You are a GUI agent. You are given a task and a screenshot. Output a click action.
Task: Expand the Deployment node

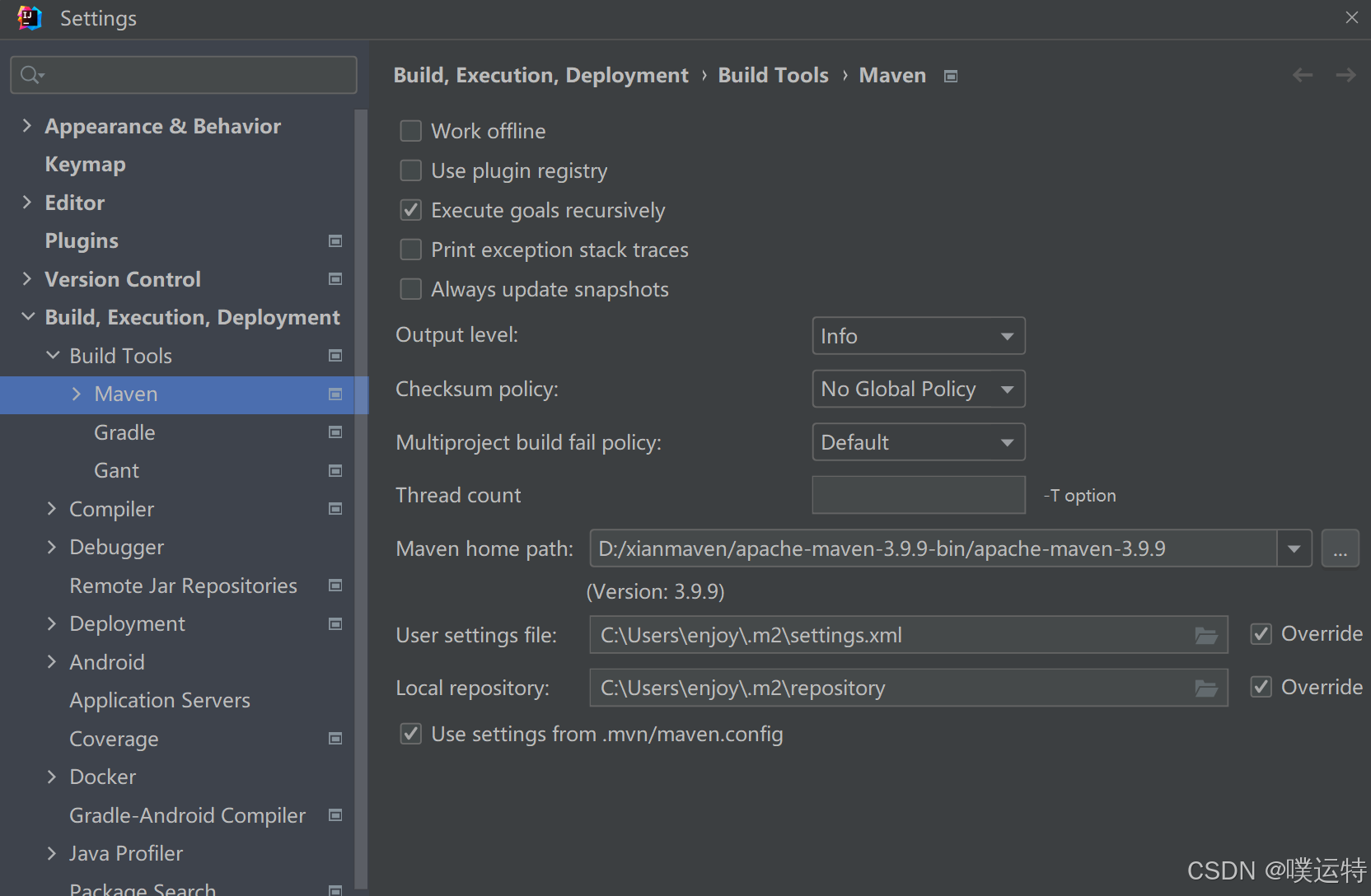52,623
